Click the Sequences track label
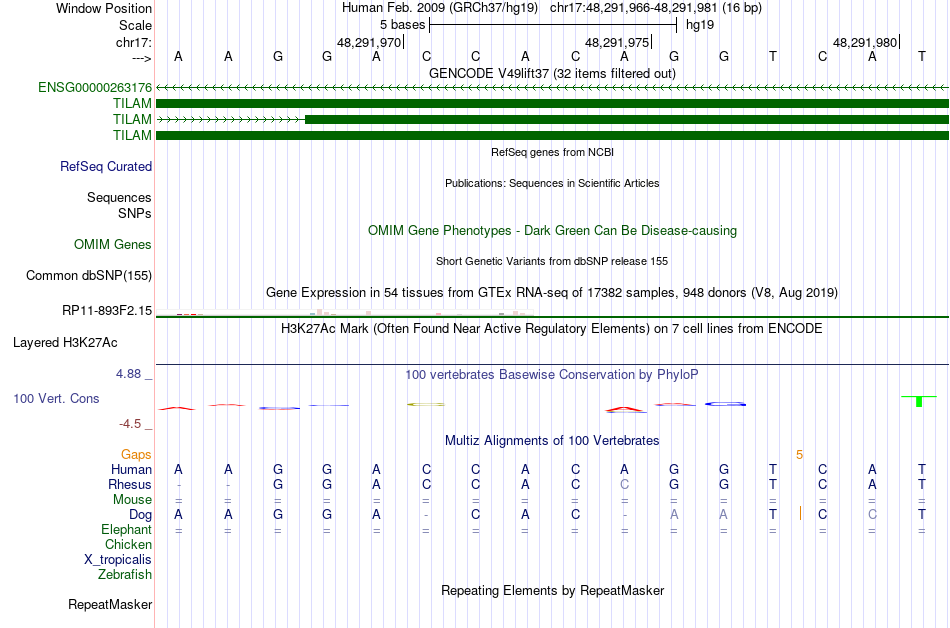 [x=119, y=197]
